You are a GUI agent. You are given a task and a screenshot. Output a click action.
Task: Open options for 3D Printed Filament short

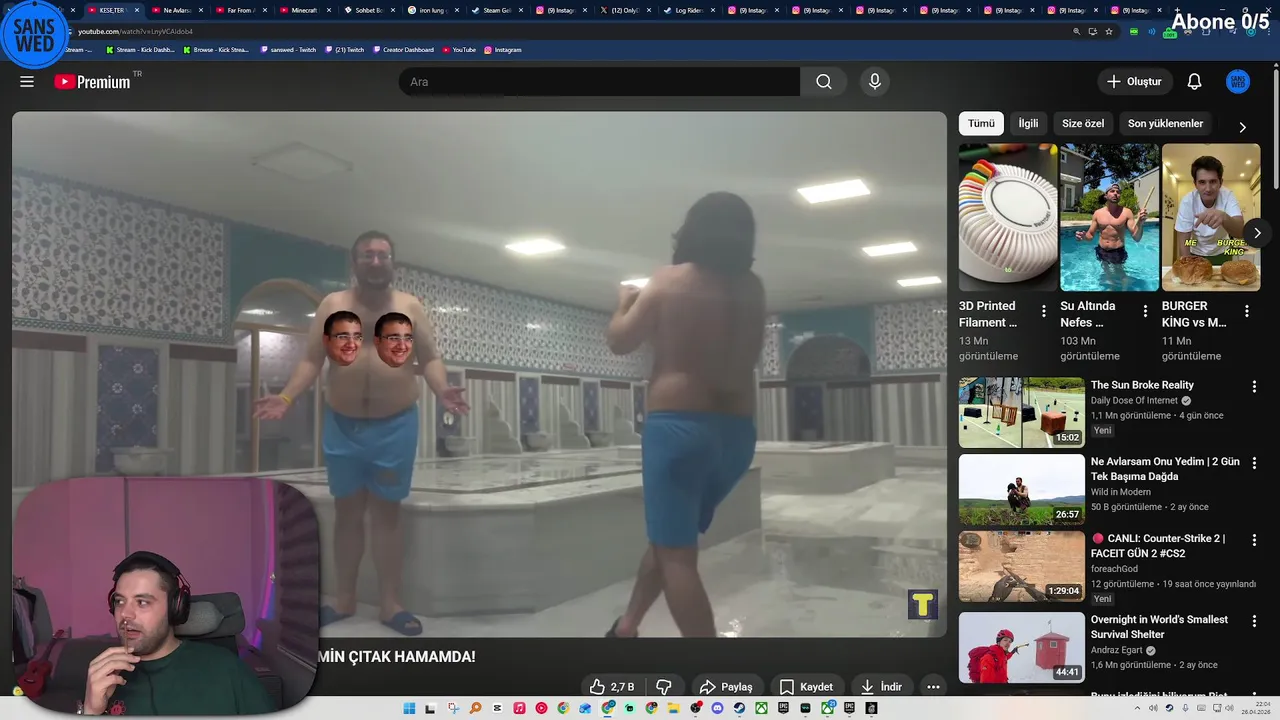coord(1044,311)
